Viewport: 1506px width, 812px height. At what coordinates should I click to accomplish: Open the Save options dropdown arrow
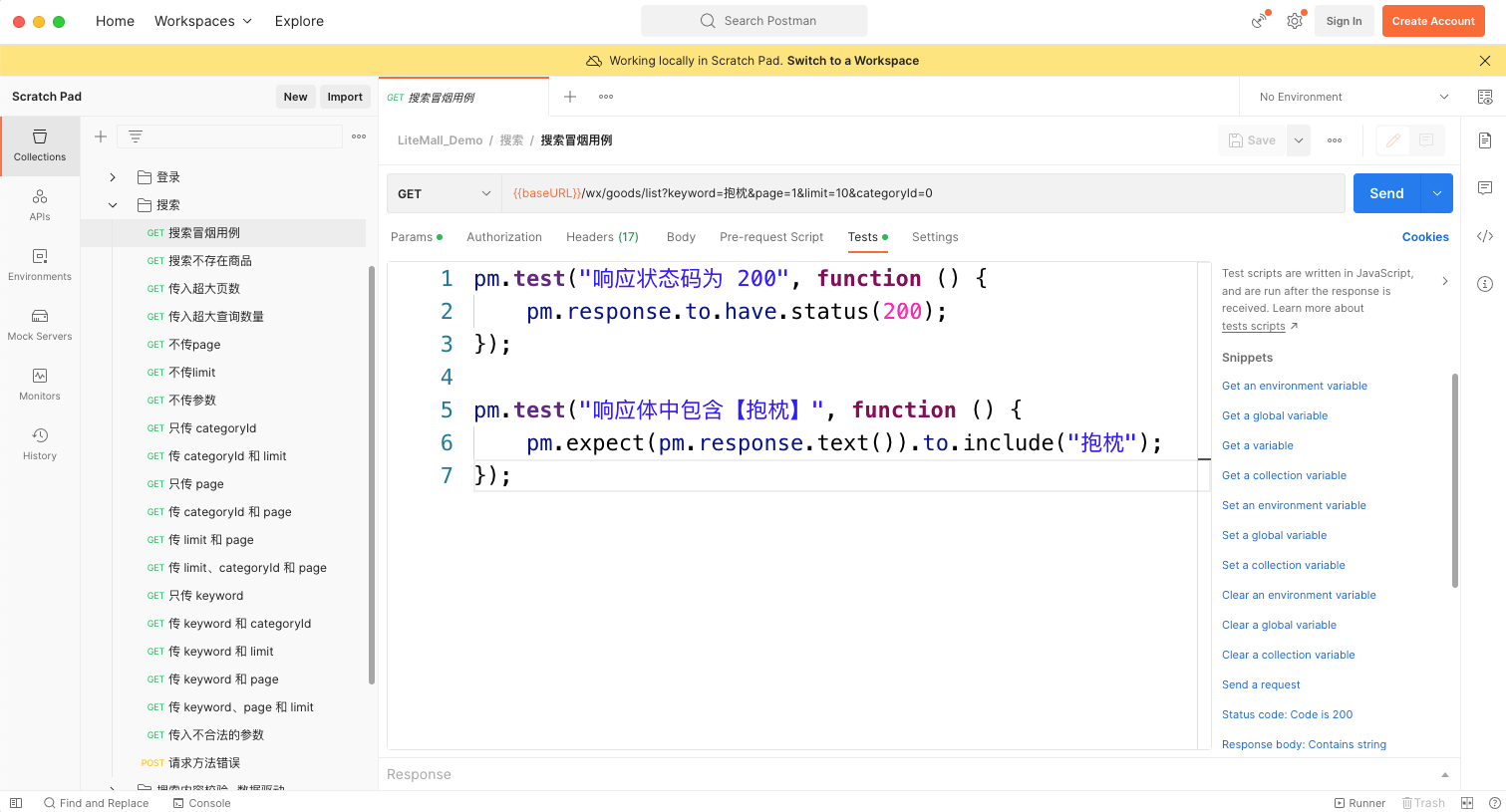(x=1299, y=140)
